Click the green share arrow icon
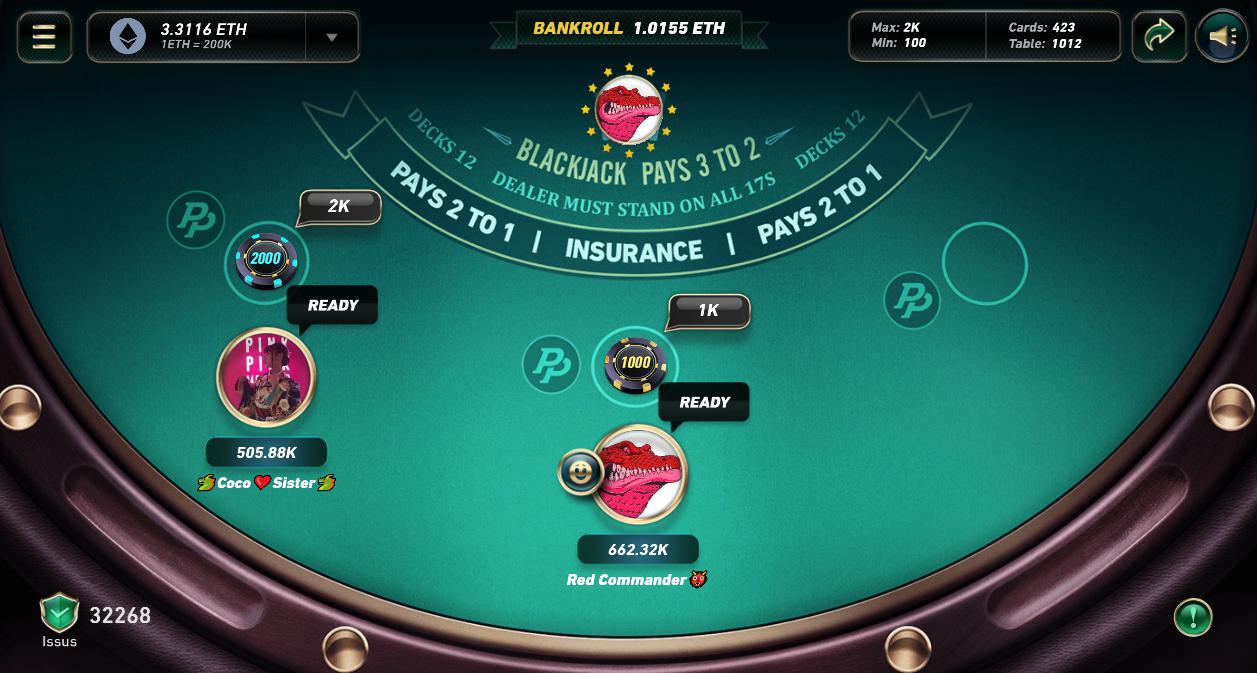Viewport: 1257px width, 673px height. click(x=1159, y=37)
